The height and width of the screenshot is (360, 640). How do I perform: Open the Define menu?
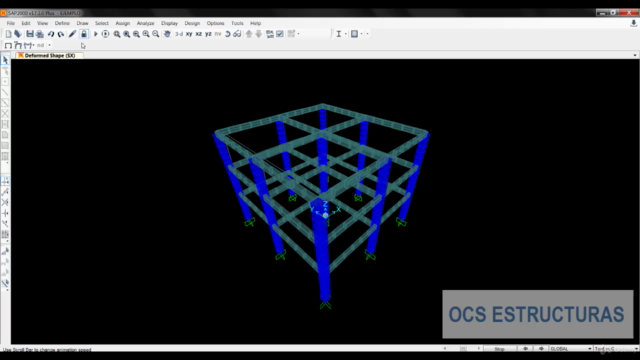pyautogui.click(x=62, y=23)
